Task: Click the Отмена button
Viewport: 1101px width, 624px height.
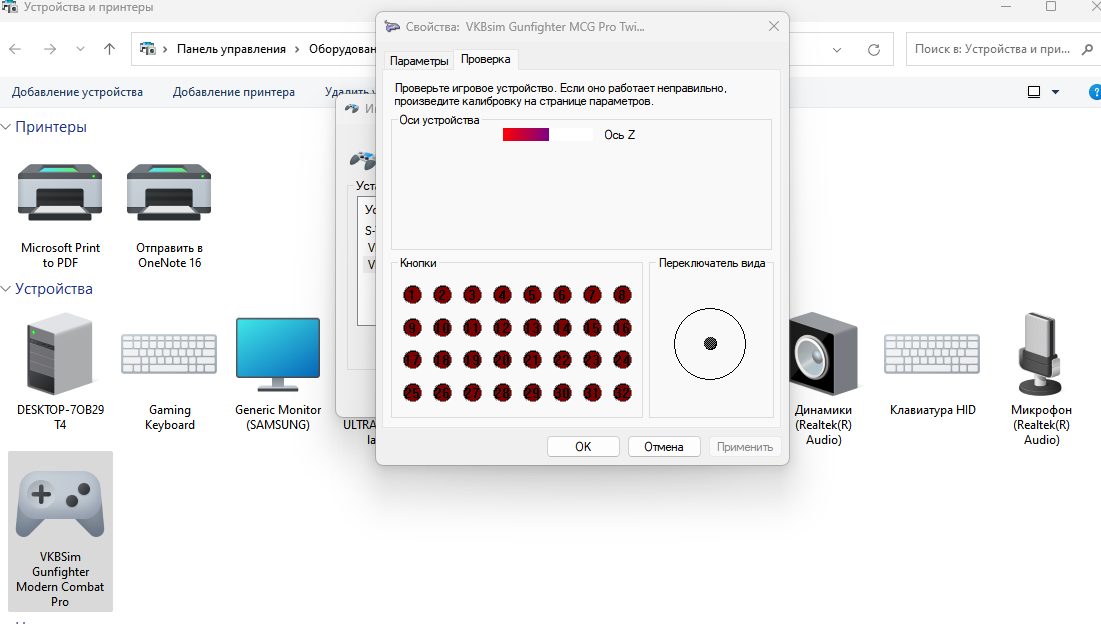Action: 663,447
